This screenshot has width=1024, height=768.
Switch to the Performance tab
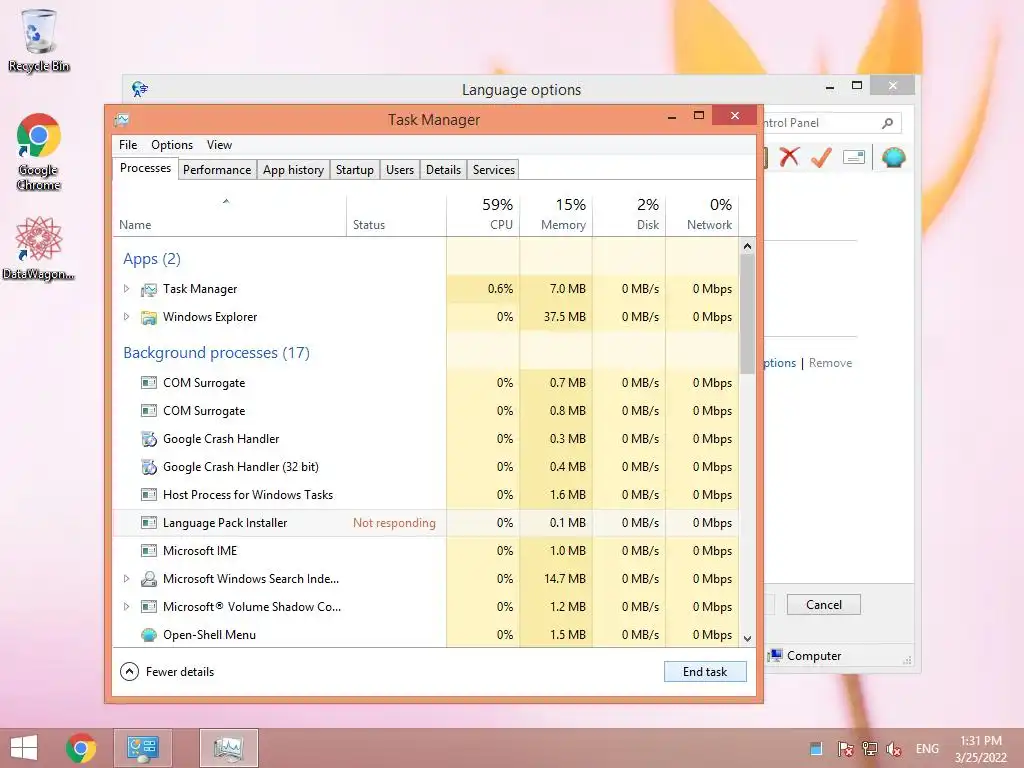(x=217, y=170)
